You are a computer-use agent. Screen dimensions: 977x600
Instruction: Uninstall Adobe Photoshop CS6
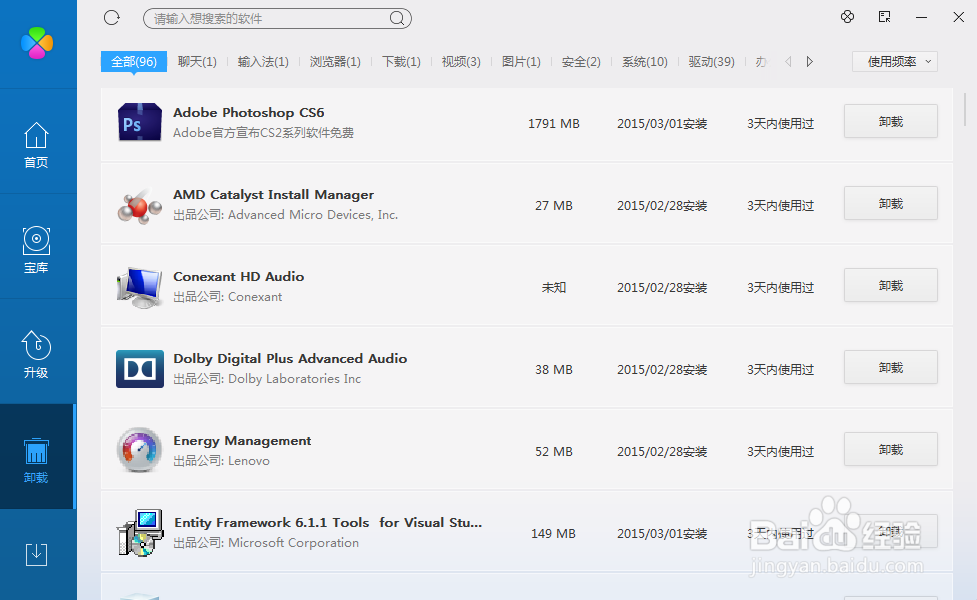click(x=890, y=121)
